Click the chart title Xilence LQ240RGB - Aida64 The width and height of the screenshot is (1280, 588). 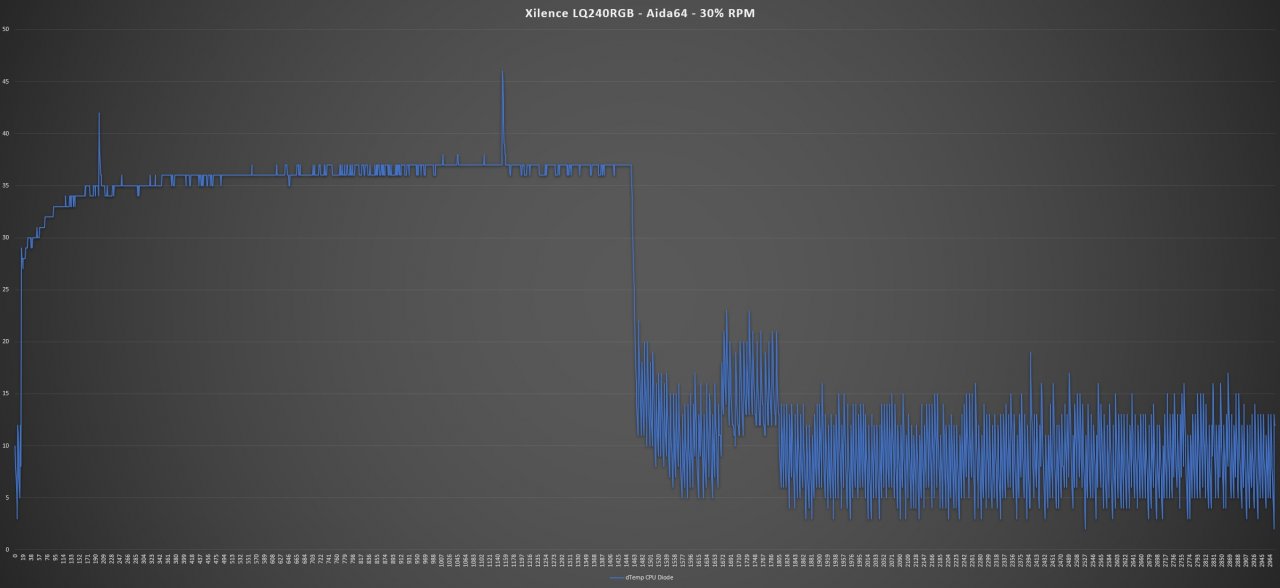pos(640,12)
